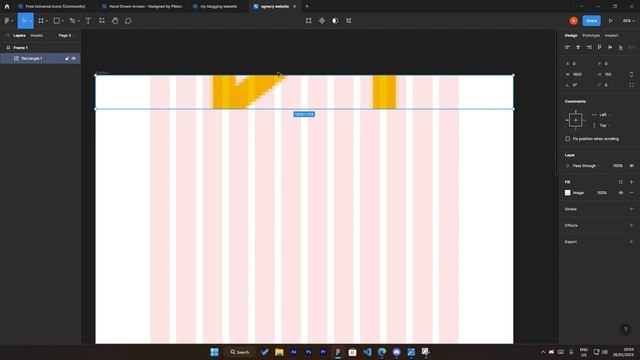Select the Hand tool
Screen dimensions: 640x360
coord(115,21)
